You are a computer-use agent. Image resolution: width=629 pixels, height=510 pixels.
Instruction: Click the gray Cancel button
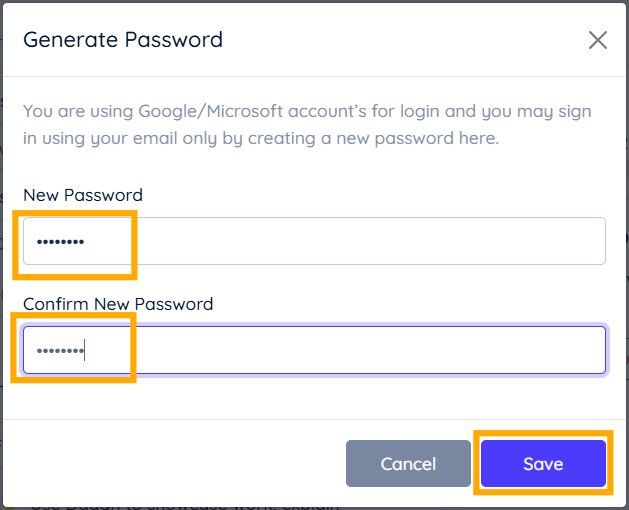click(x=408, y=464)
